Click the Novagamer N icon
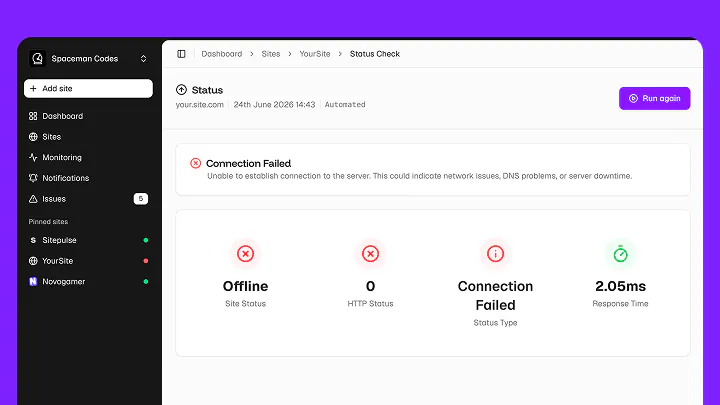The image size is (720, 405). click(33, 281)
